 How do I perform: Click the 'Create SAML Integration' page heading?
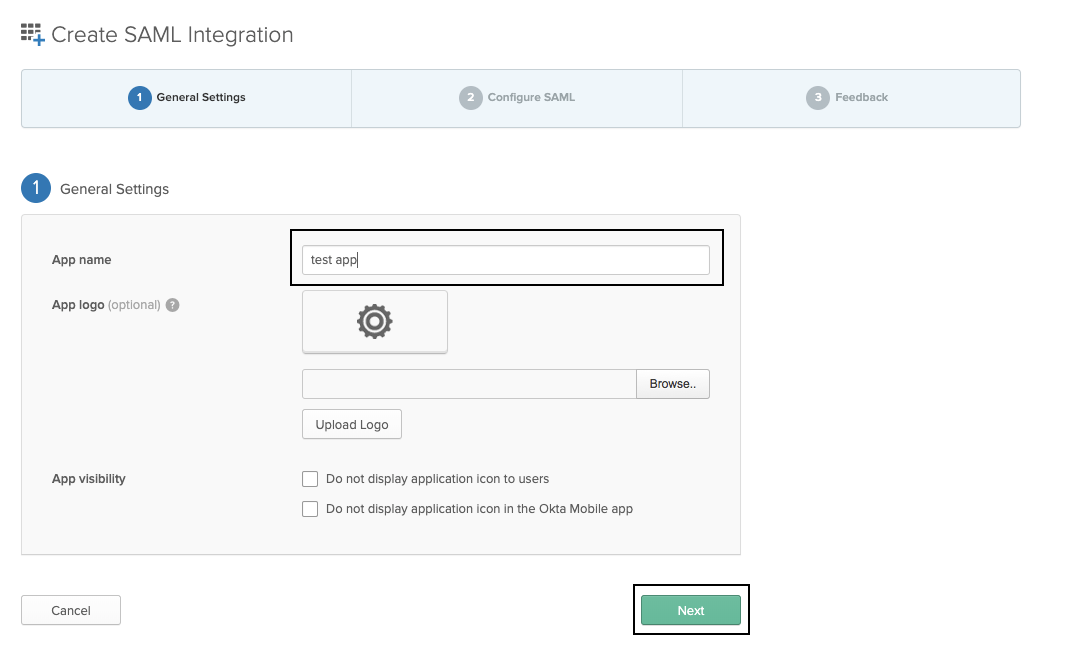click(172, 35)
